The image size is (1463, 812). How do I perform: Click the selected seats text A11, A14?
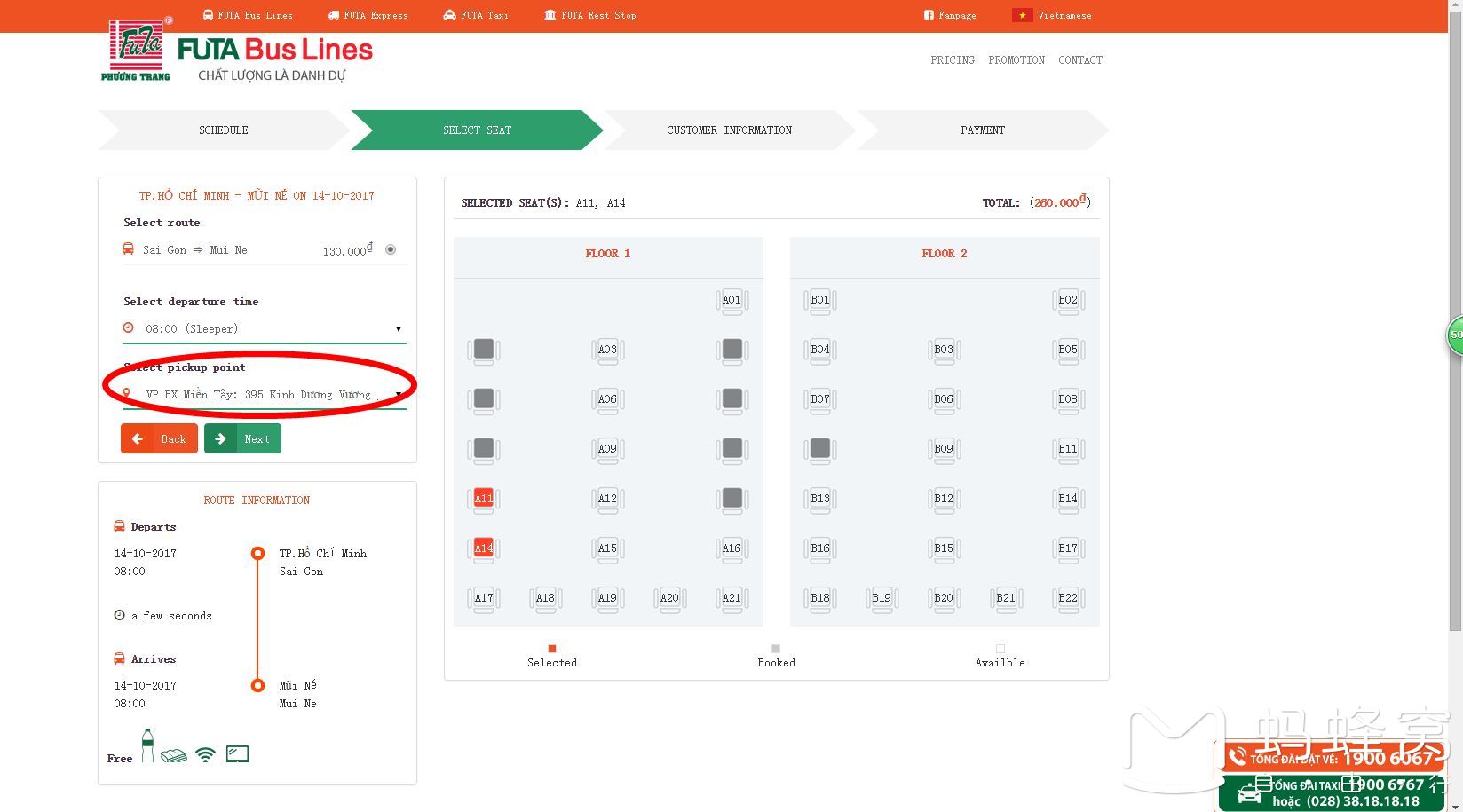[x=600, y=203]
